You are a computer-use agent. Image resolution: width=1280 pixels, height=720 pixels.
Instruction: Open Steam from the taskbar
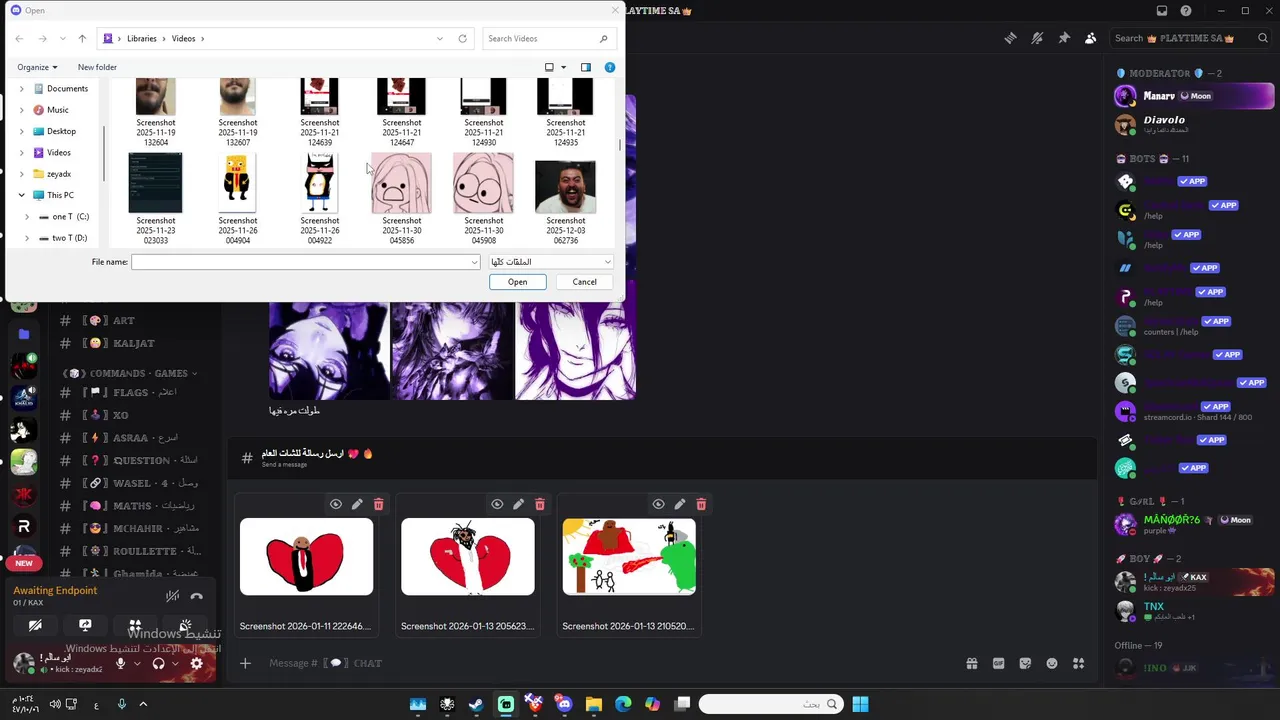(476, 704)
